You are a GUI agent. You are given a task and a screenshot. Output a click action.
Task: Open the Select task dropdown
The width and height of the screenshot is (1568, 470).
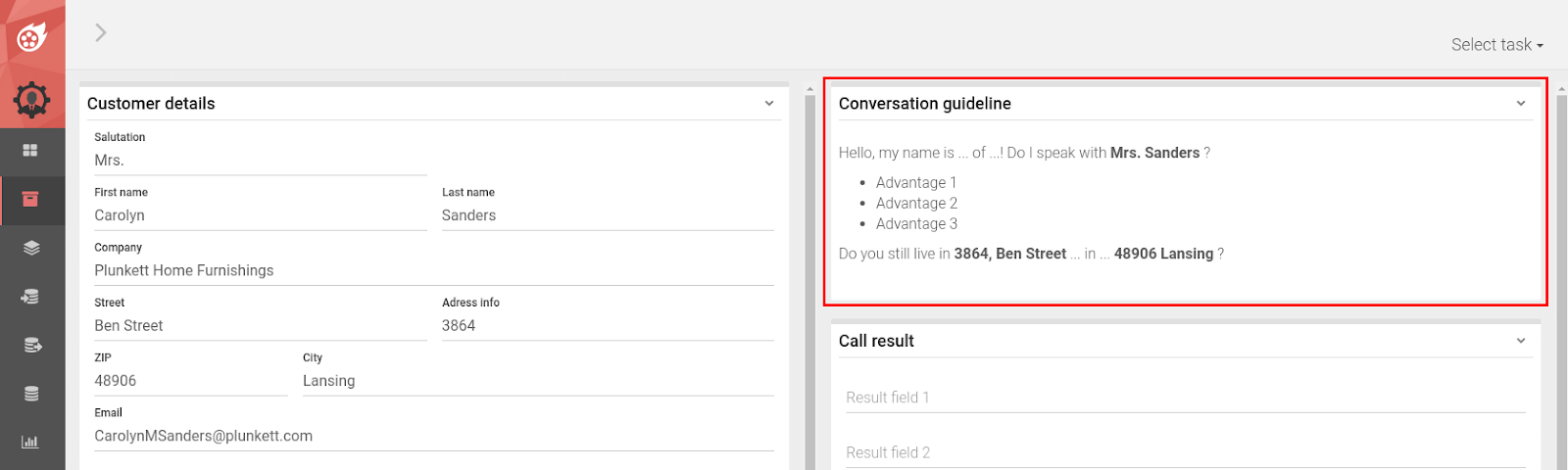pyautogui.click(x=1496, y=45)
